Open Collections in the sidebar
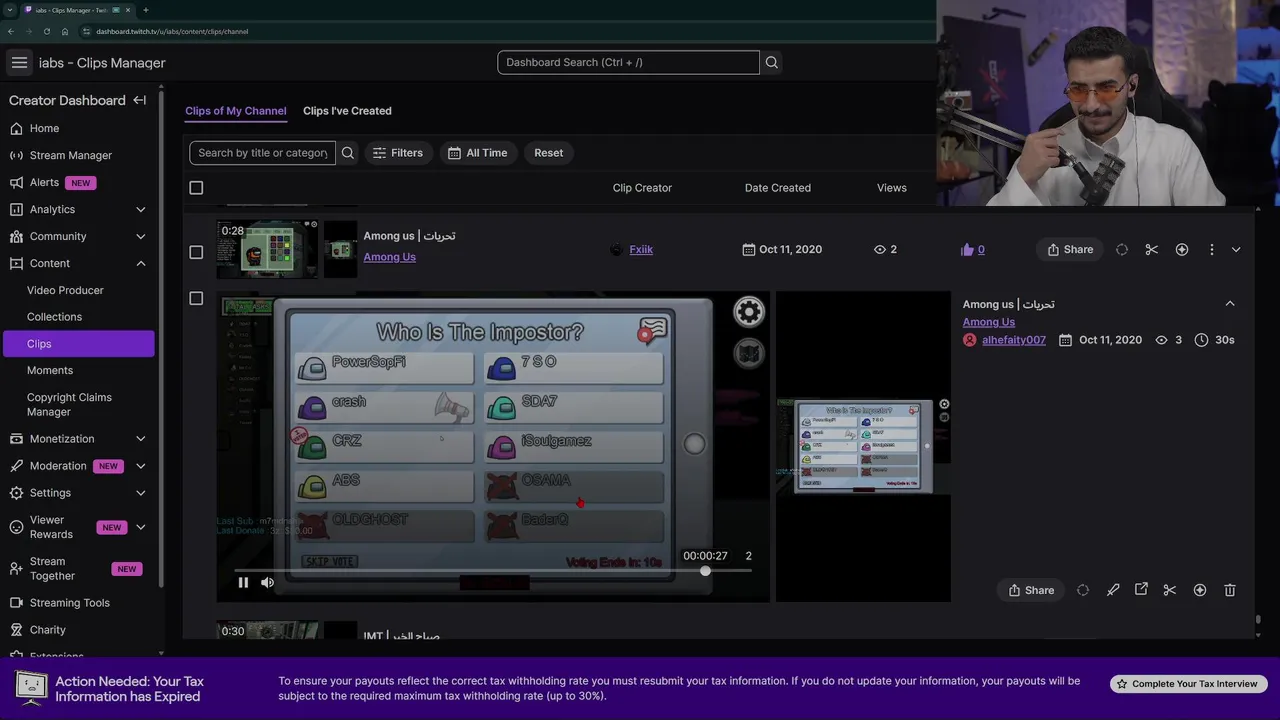Screen dimensions: 1280x720 54,316
